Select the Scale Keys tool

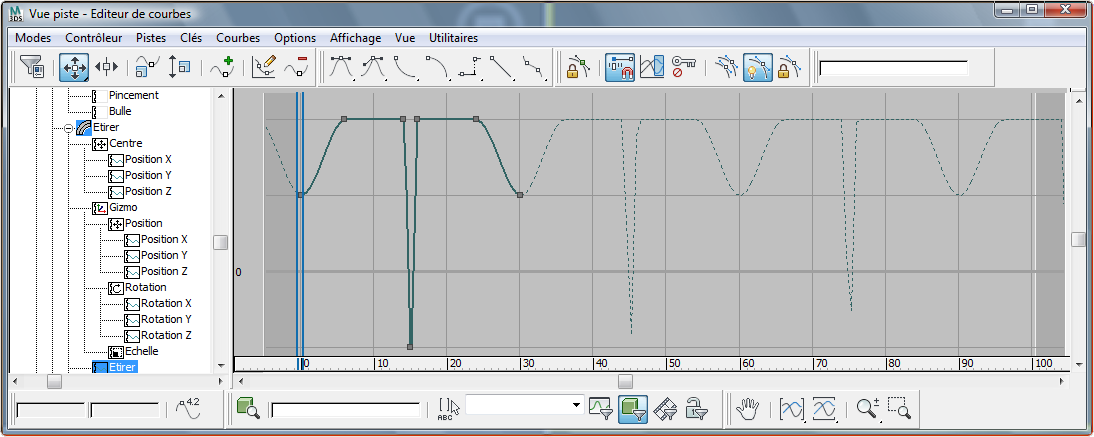click(x=147, y=67)
